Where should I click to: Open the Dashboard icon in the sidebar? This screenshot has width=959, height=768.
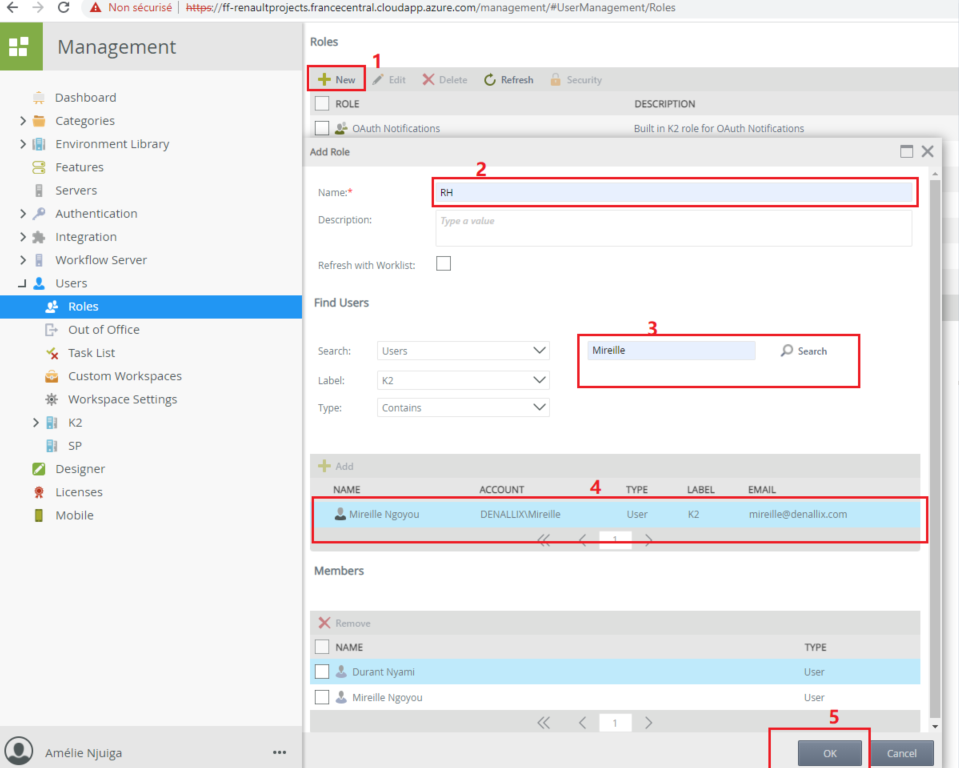(x=39, y=98)
